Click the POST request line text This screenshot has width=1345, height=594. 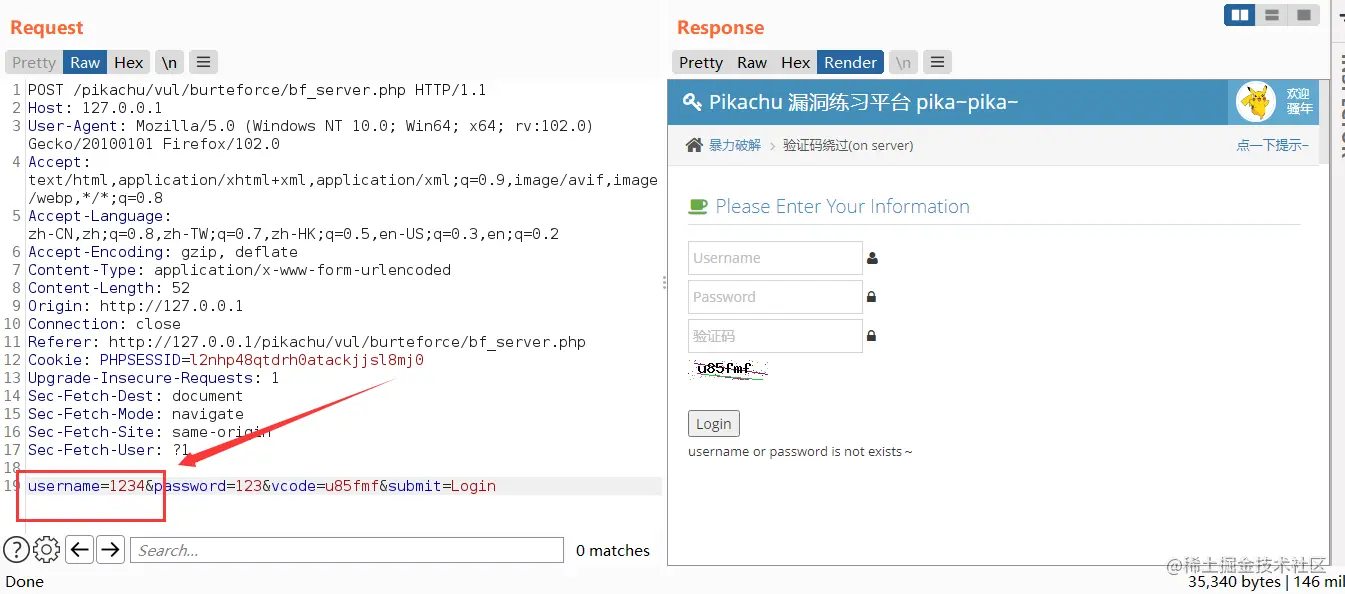coord(257,90)
